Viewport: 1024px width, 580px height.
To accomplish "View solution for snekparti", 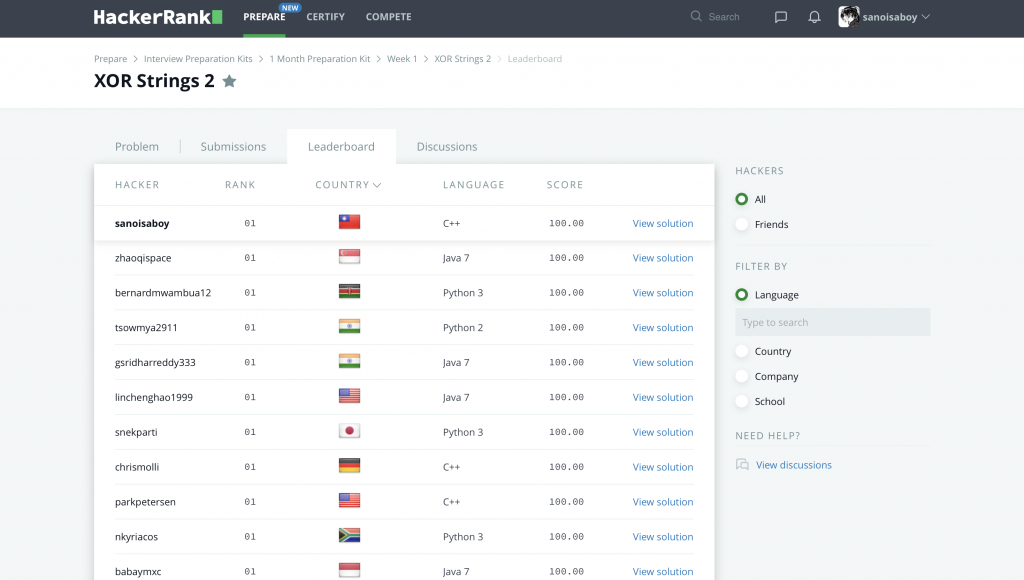I will [663, 432].
